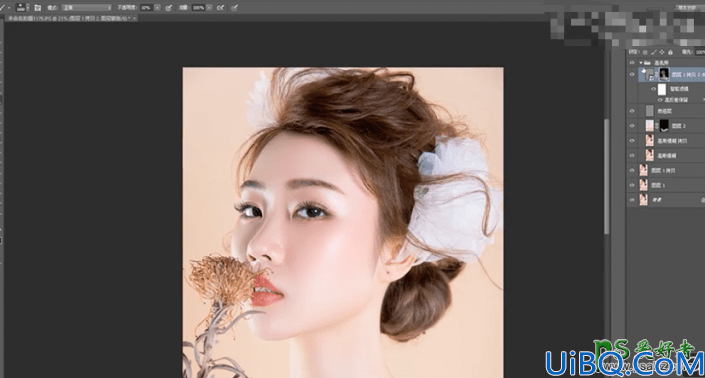The image size is (705, 378).
Task: Click the folder icon of the 高低频 group
Action: [648, 62]
